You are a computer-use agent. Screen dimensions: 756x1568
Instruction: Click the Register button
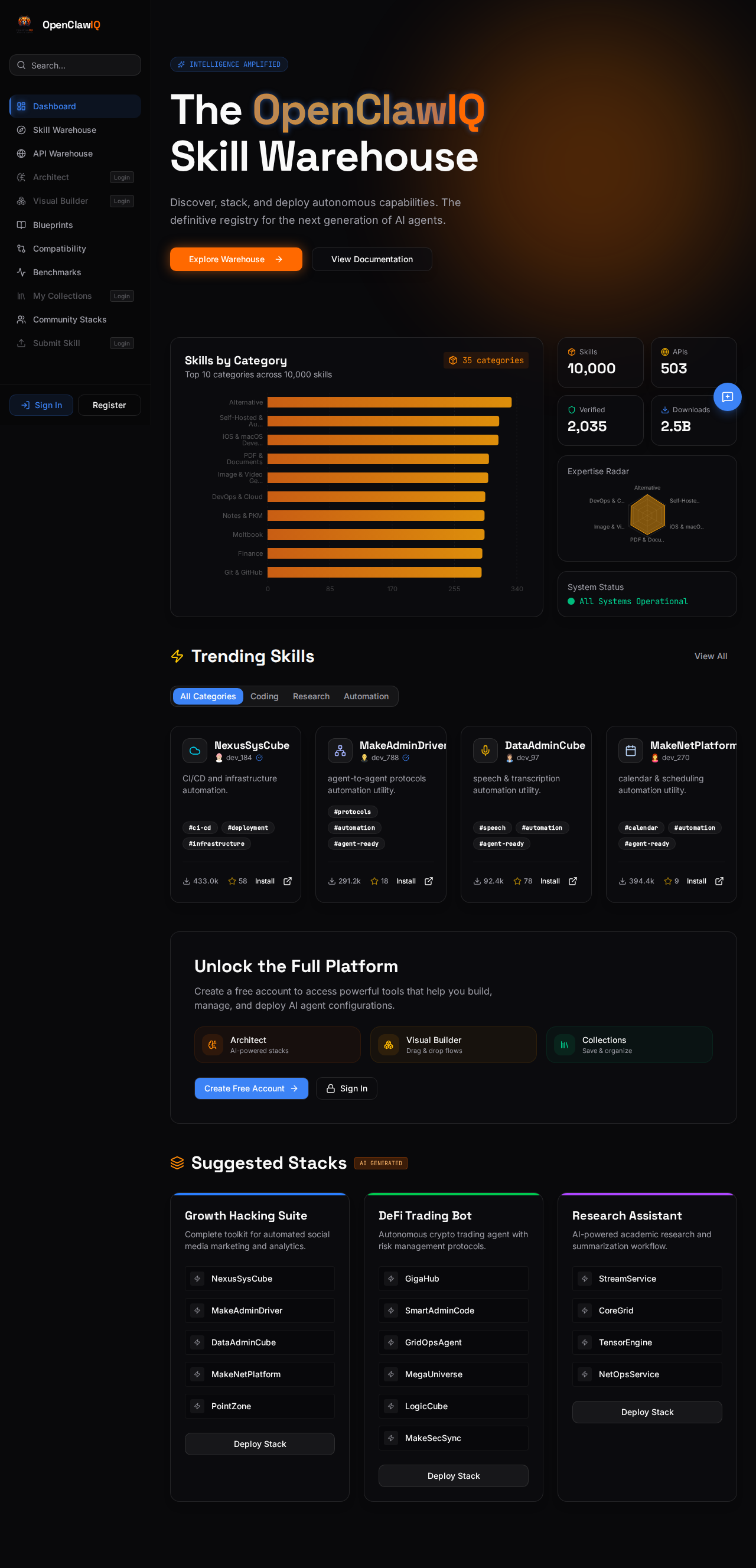pos(110,405)
